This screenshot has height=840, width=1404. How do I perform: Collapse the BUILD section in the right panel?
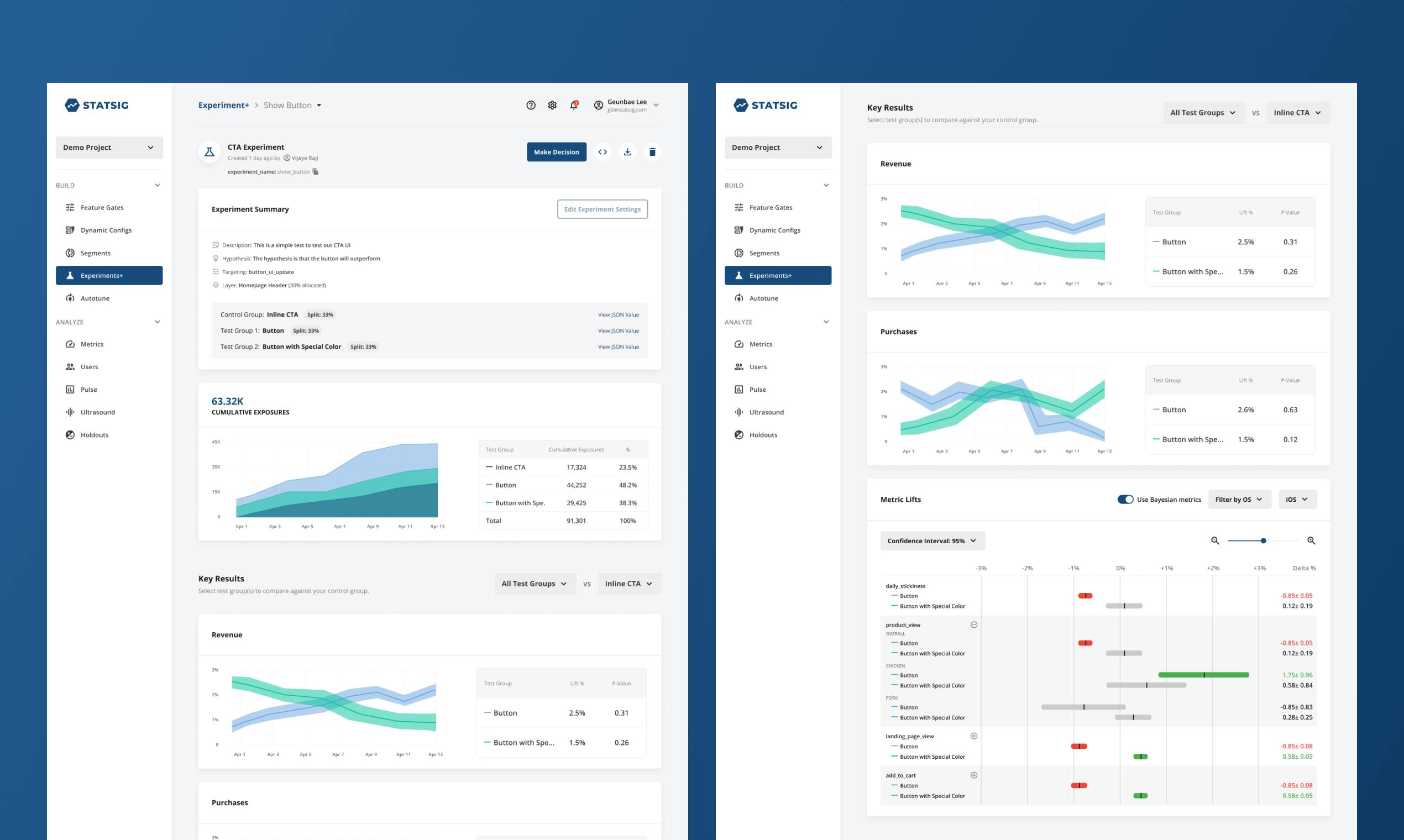[x=826, y=185]
